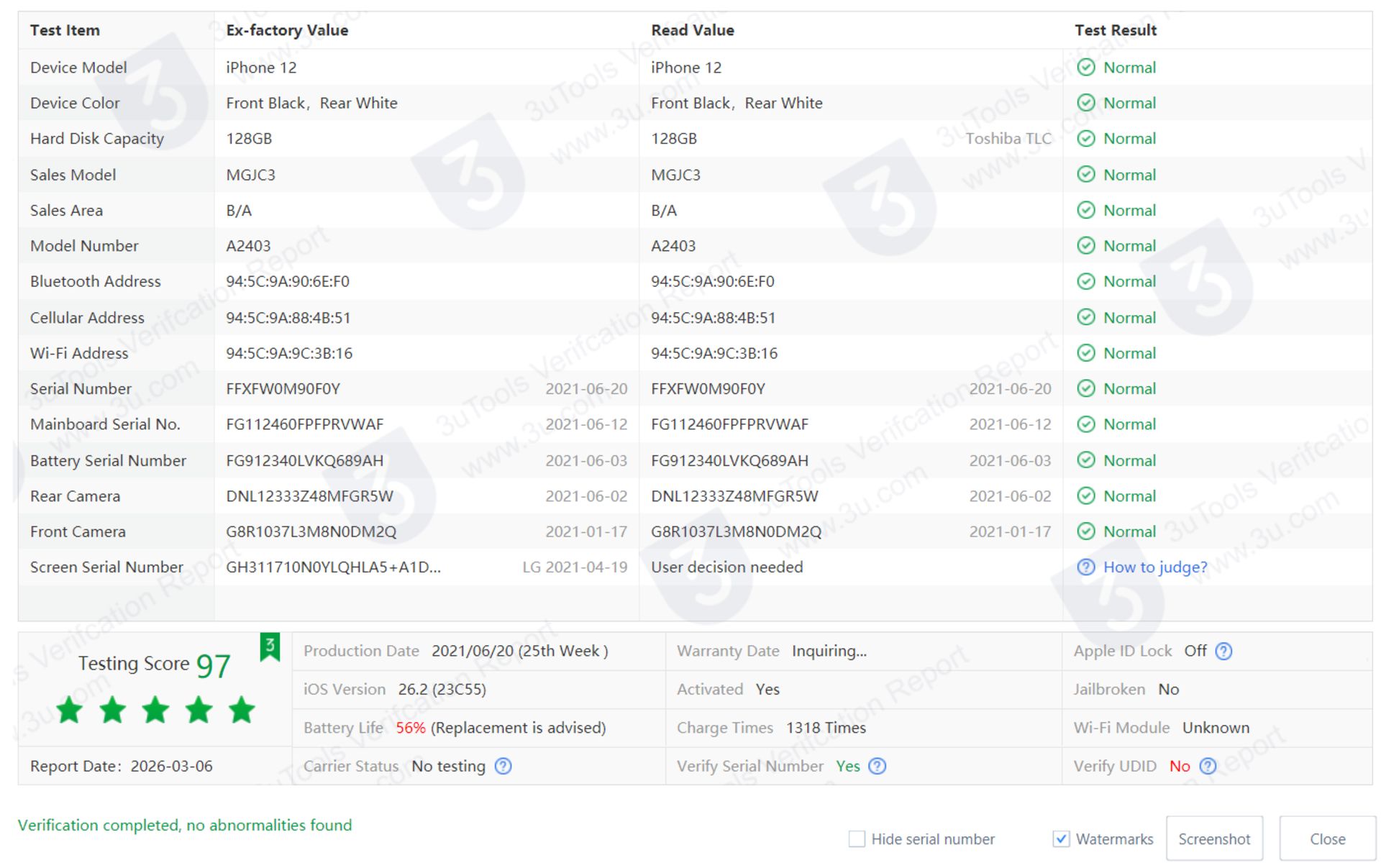Click the green 3uTools bookmark badge
This screenshot has width=1381, height=868.
[270, 647]
